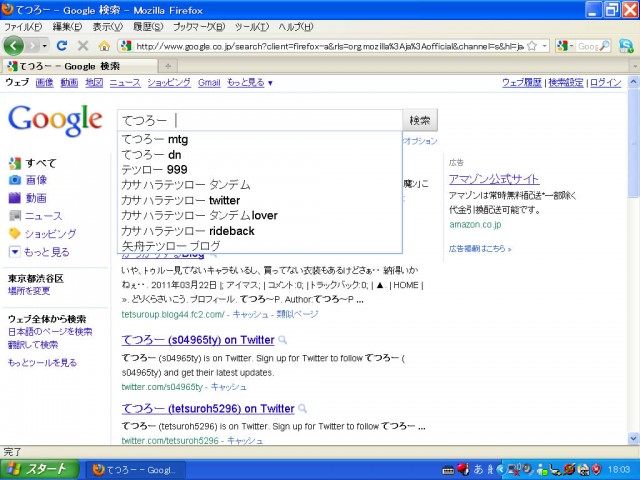Select suggestion てつろー mtg
The image size is (640, 480).
[261, 140]
